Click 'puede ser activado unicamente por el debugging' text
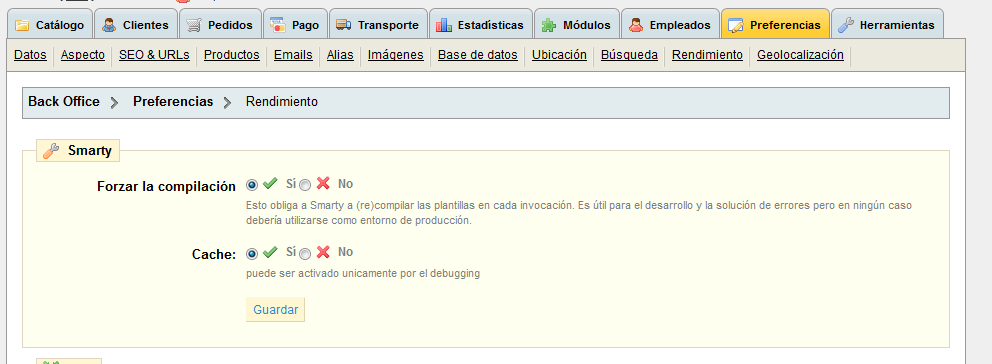 click(x=363, y=273)
